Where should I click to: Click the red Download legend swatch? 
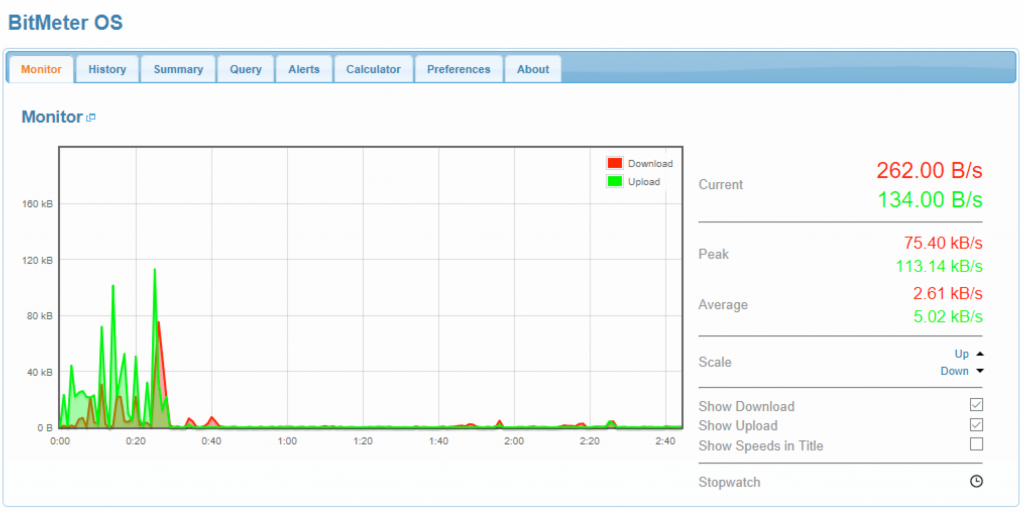click(614, 163)
